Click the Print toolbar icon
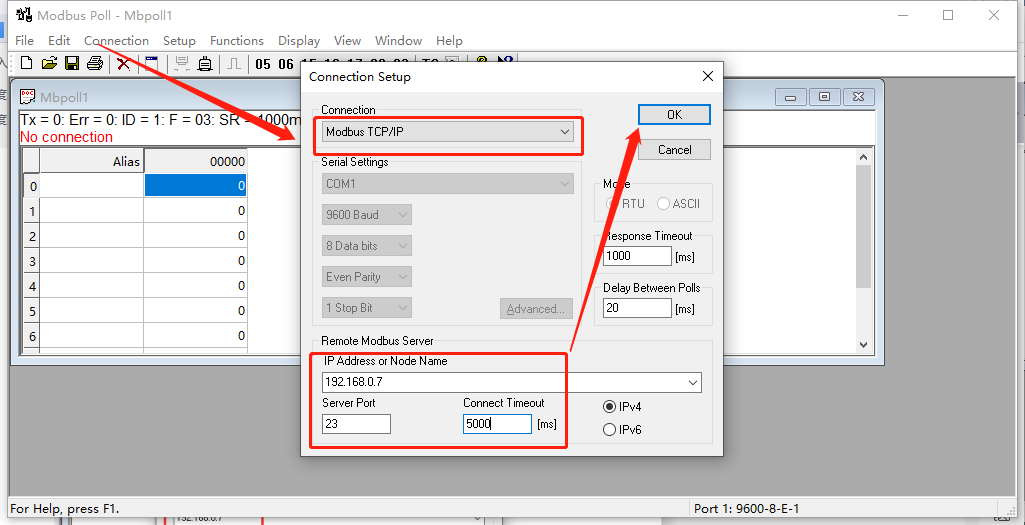The width and height of the screenshot is (1025, 525). pos(95,64)
